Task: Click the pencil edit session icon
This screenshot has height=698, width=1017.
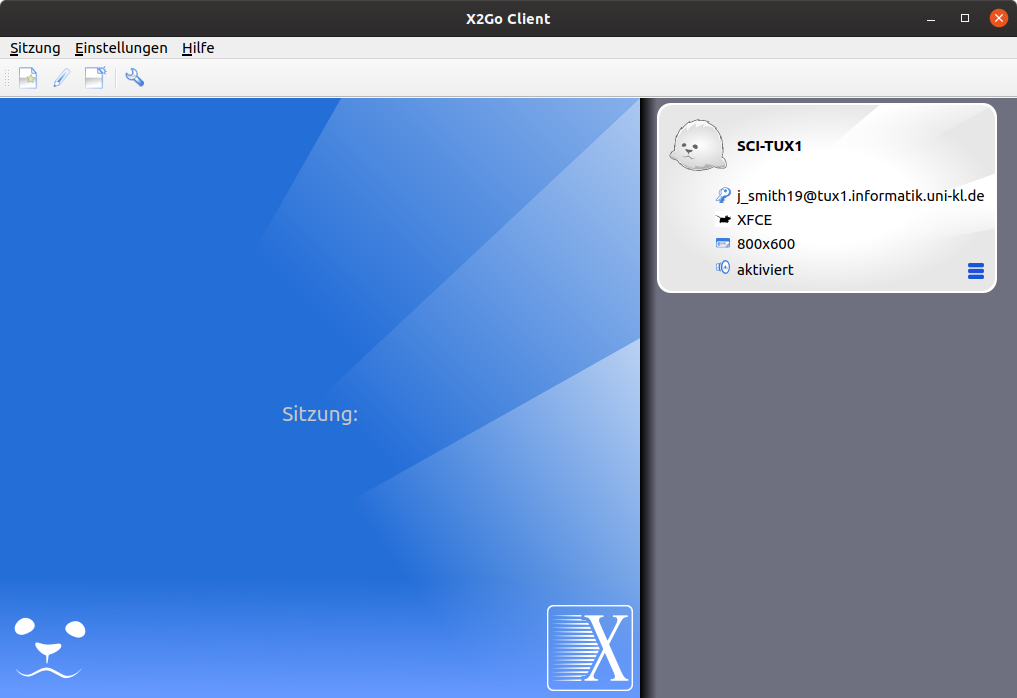Action: (x=61, y=78)
